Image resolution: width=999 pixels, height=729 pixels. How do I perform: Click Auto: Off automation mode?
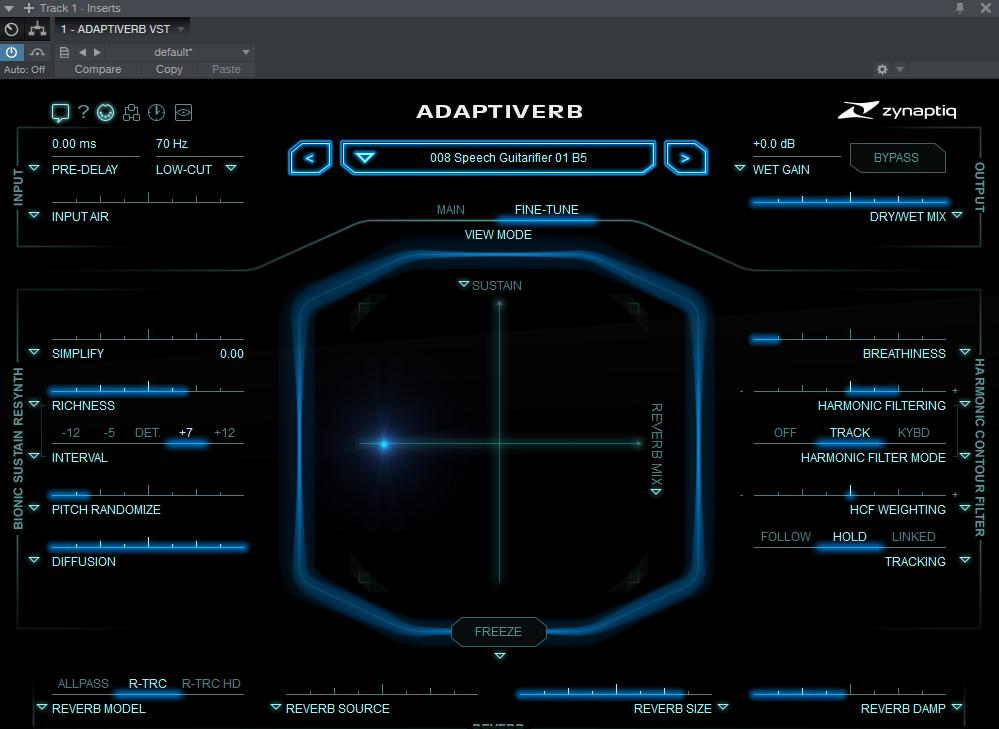[24, 69]
